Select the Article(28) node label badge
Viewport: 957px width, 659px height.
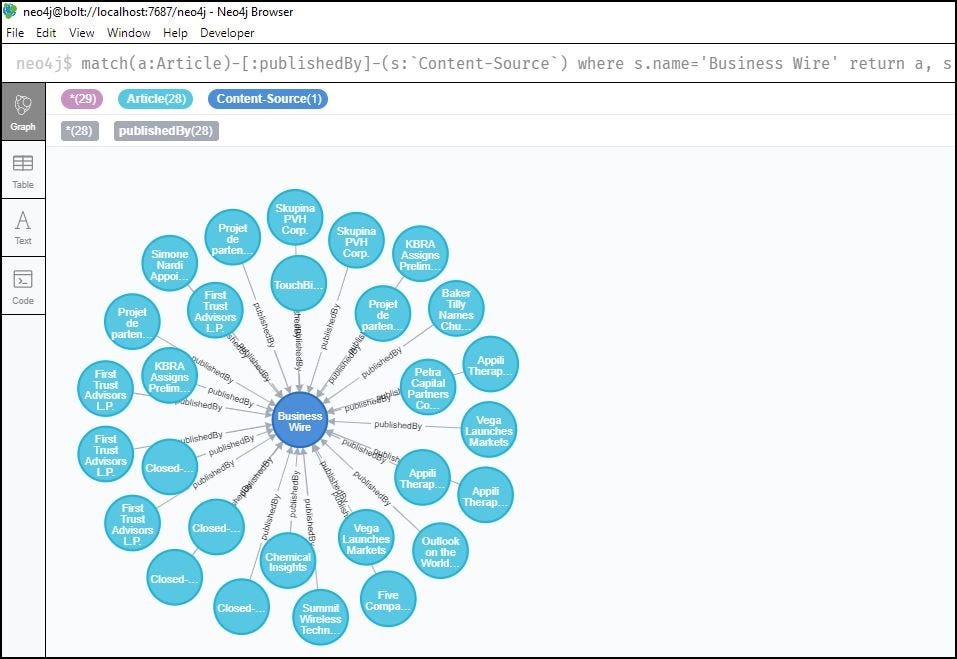(x=156, y=99)
